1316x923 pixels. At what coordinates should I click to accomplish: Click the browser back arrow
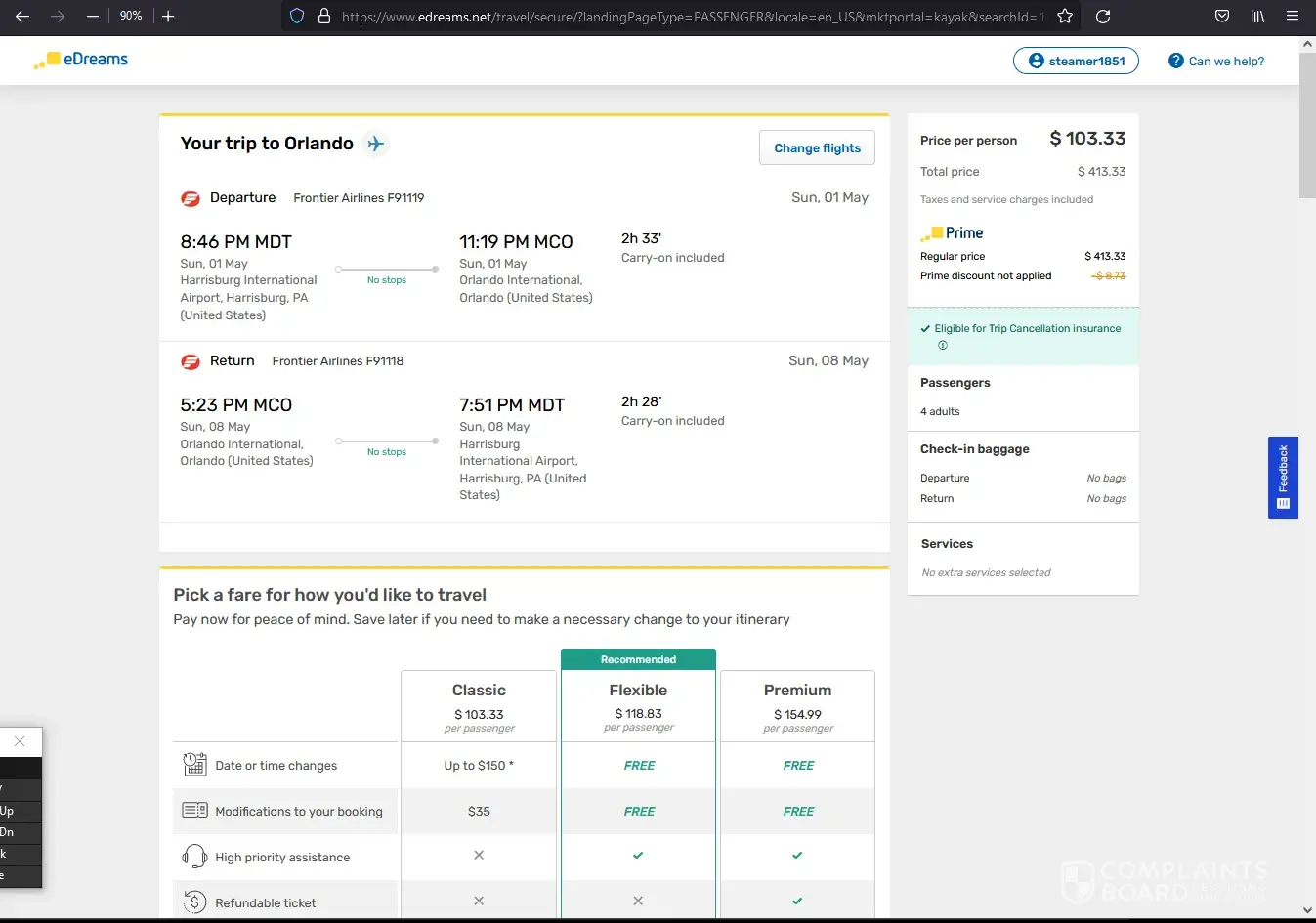tap(22, 16)
